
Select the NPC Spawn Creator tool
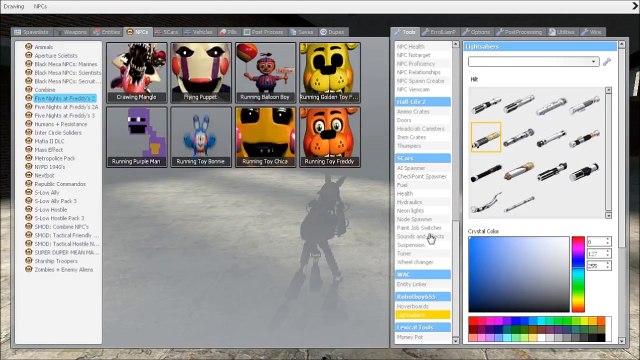pos(423,81)
